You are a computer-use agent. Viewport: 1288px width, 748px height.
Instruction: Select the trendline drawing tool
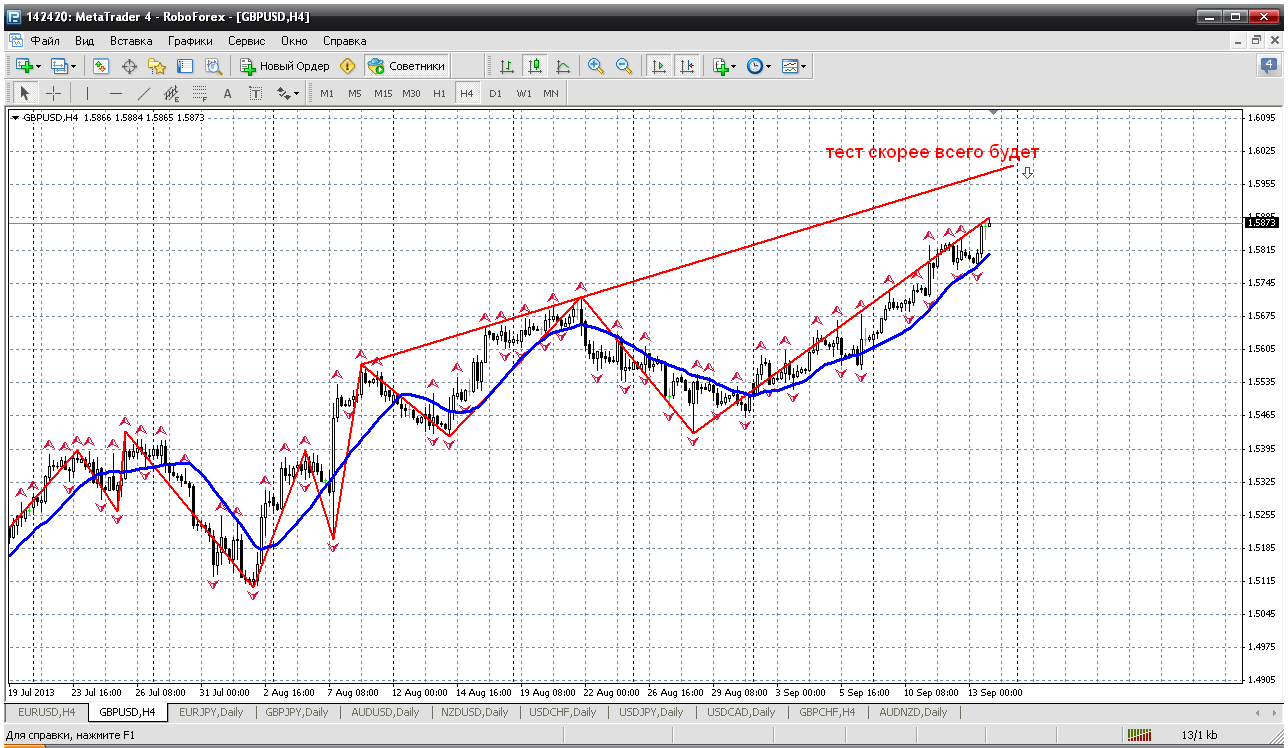[x=143, y=93]
